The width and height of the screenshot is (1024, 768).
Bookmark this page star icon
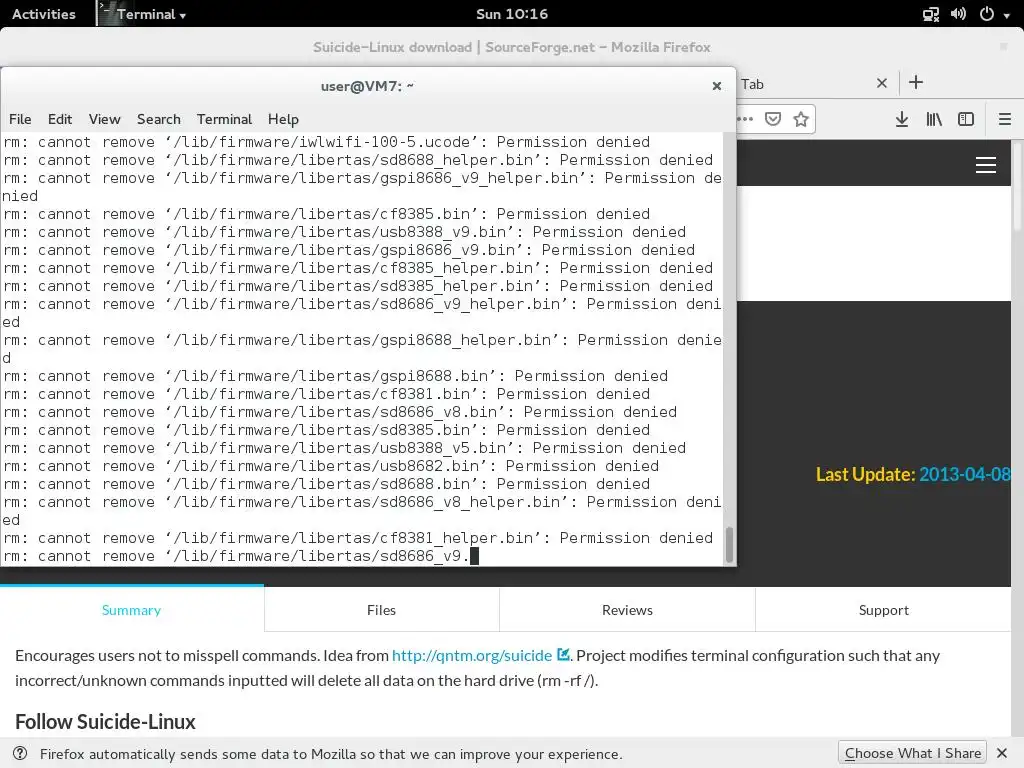coord(801,119)
